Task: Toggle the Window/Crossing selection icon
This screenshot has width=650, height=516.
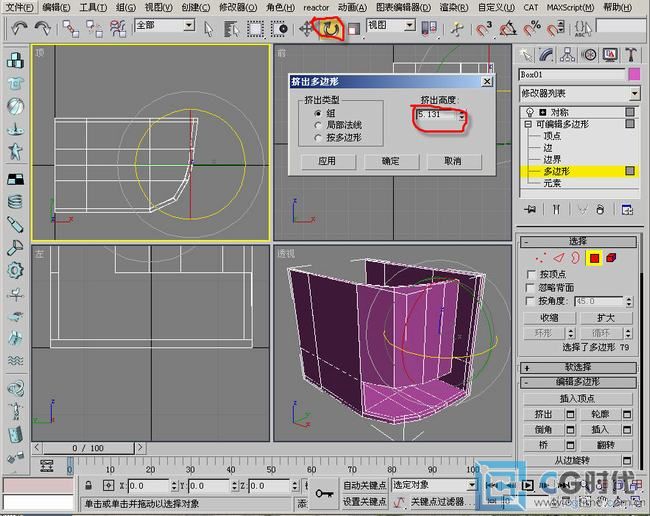Action: (279, 29)
